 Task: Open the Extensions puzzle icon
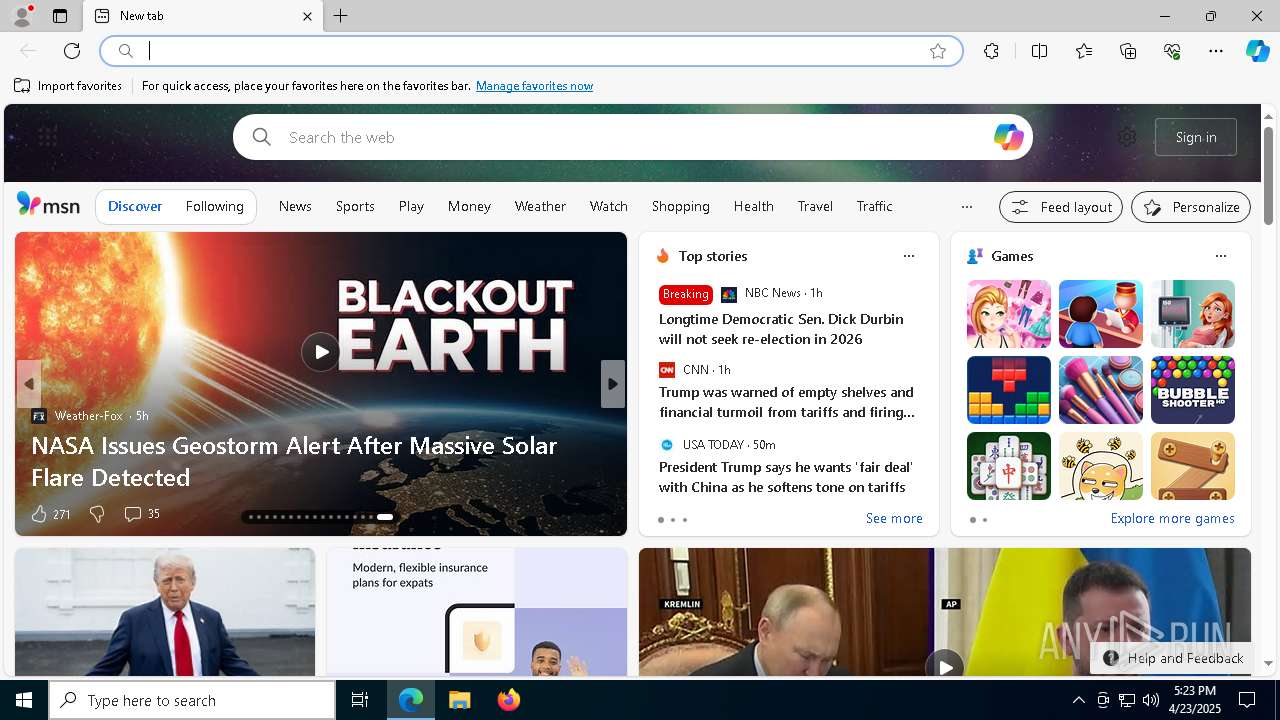click(991, 51)
